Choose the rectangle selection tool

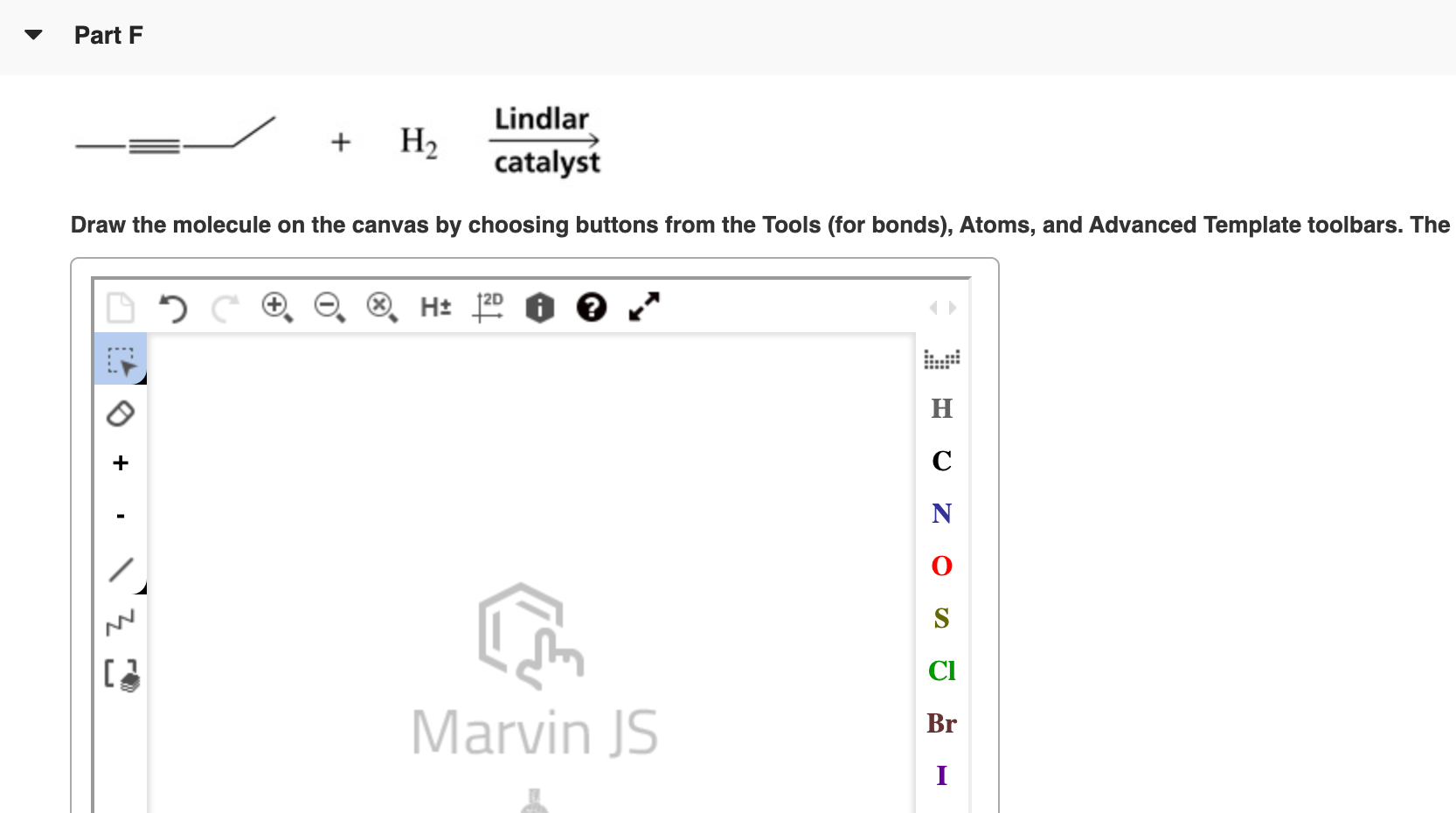tap(121, 359)
